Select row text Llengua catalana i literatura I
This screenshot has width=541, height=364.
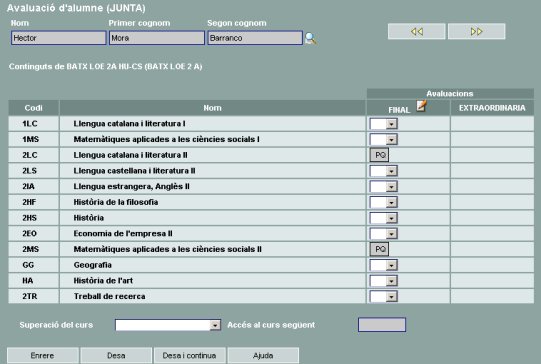(x=129, y=124)
